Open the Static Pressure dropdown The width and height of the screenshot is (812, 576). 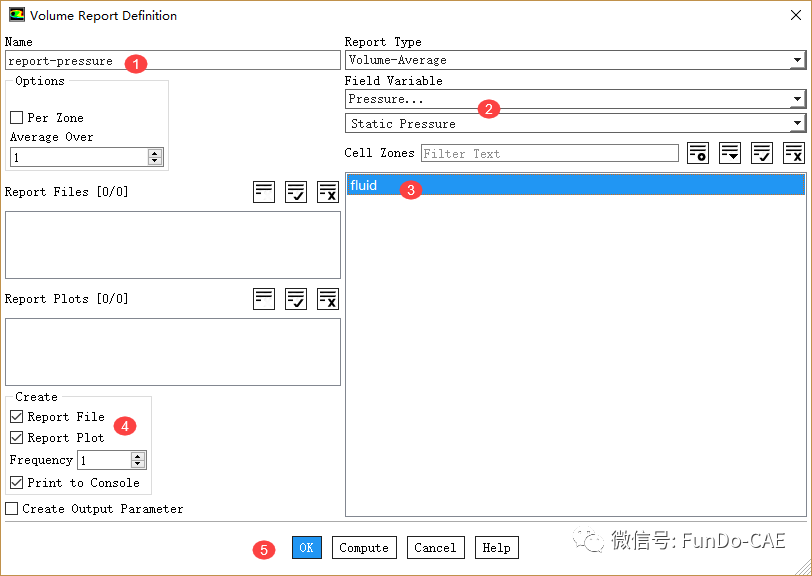tap(575, 124)
